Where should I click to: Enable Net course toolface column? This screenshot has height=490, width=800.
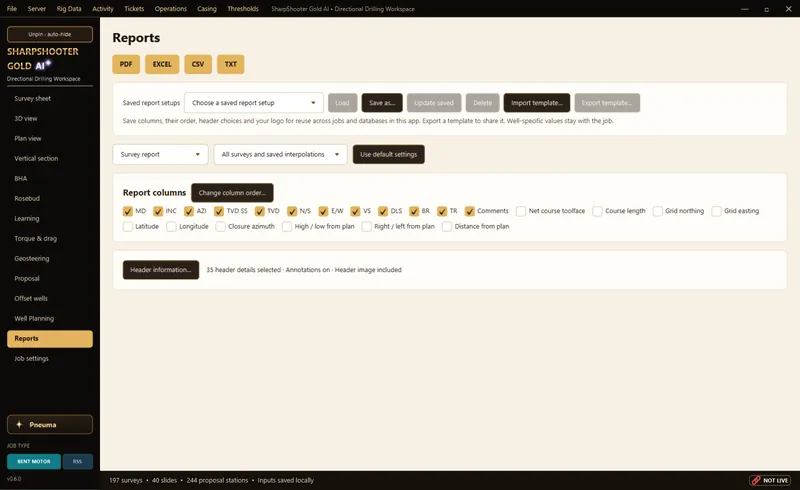(x=521, y=211)
